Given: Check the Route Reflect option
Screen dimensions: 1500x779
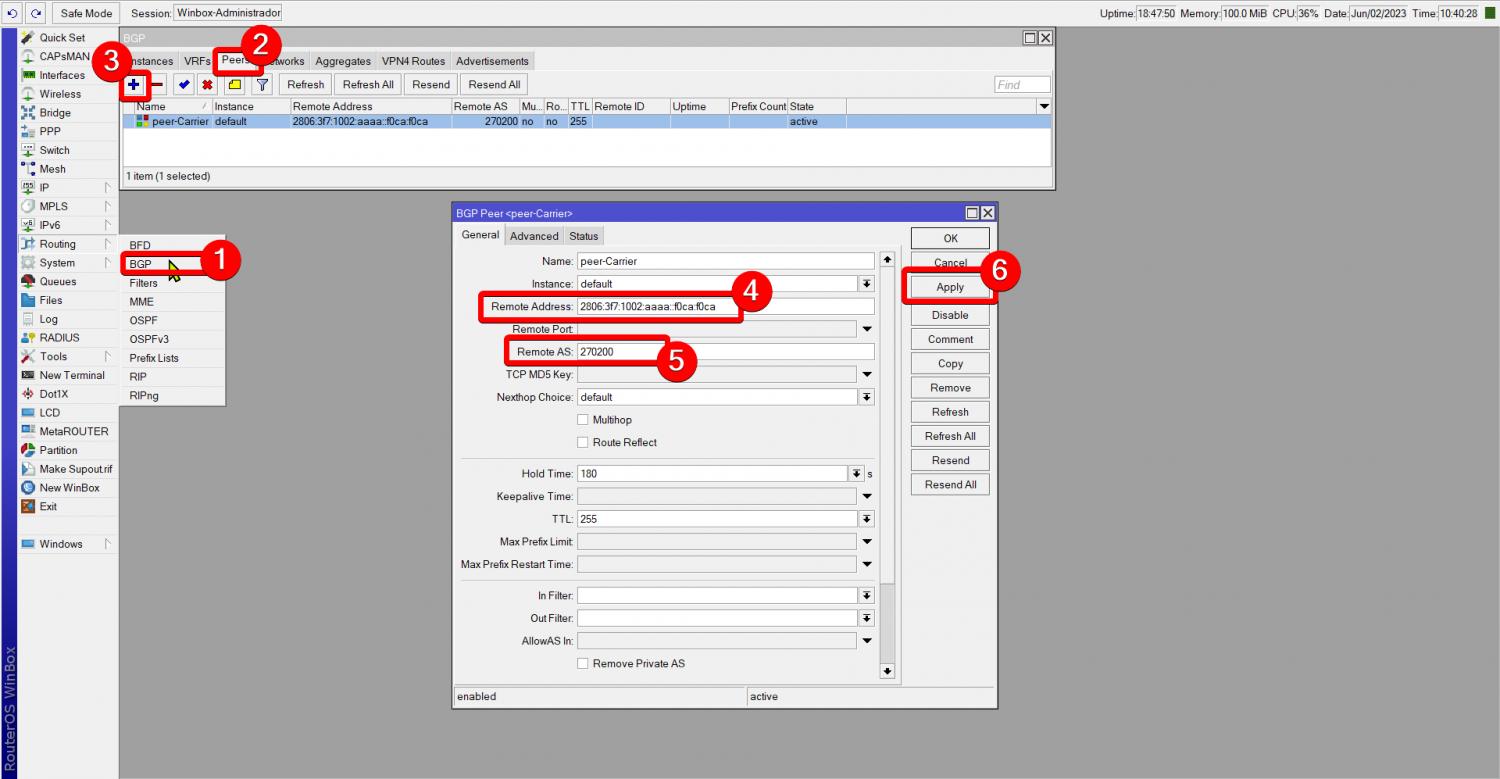Looking at the screenshot, I should click(583, 442).
